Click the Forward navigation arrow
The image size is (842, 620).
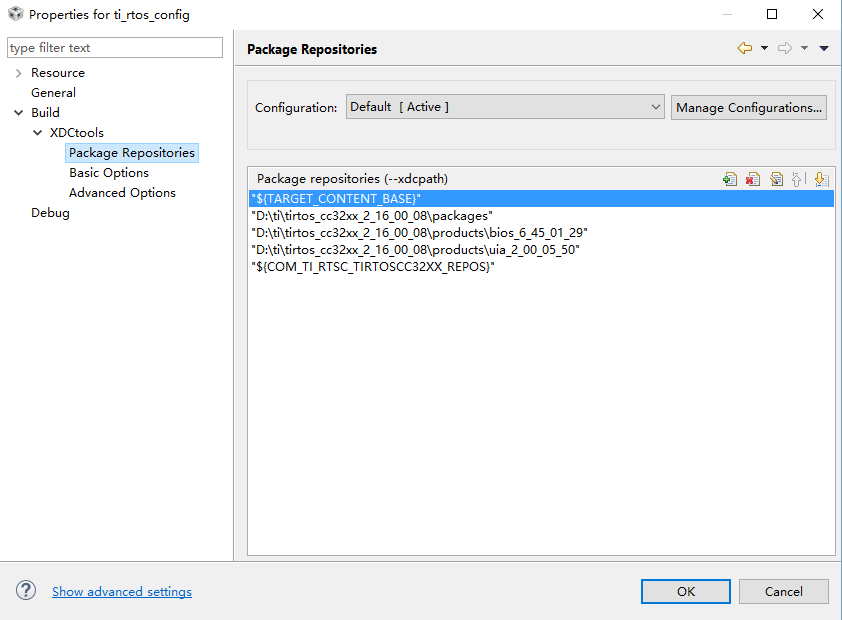coord(785,48)
